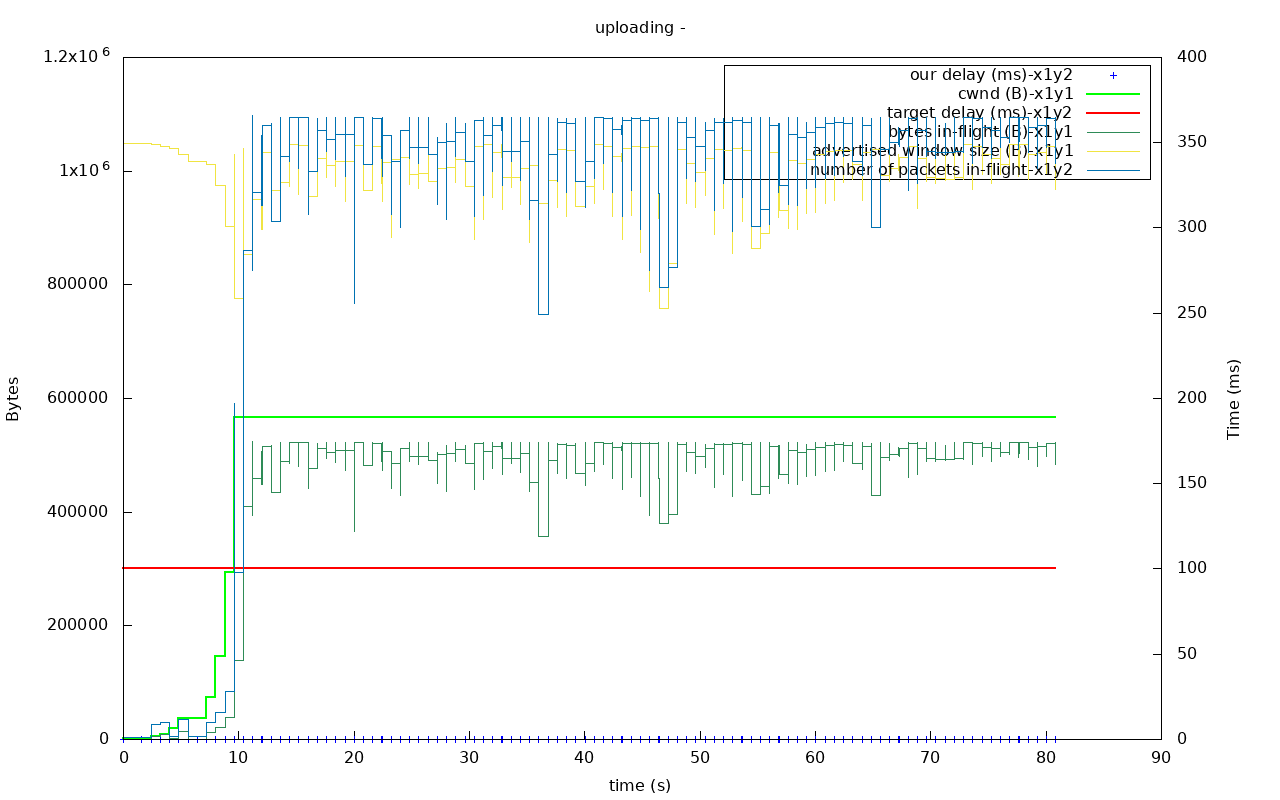The width and height of the screenshot is (1280, 800).
Task: Click the "400000" Bytes axis tick label
Action: coord(78,512)
